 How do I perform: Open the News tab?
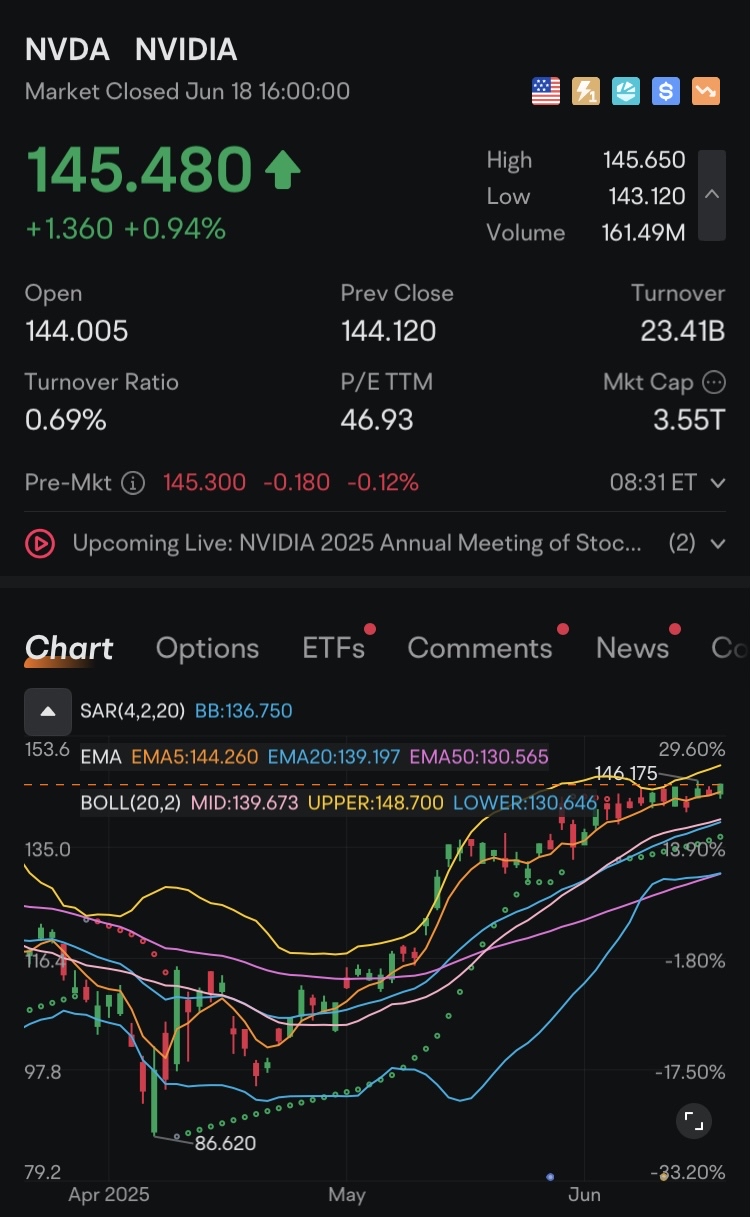point(632,648)
